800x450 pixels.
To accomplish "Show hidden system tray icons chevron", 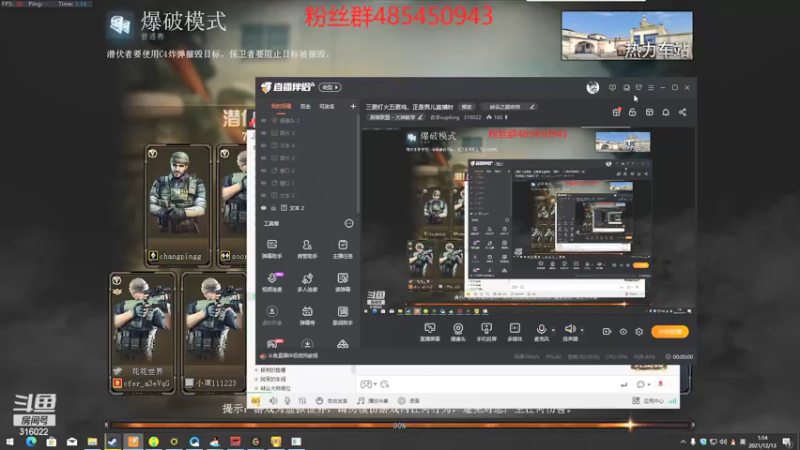I will tap(683, 442).
